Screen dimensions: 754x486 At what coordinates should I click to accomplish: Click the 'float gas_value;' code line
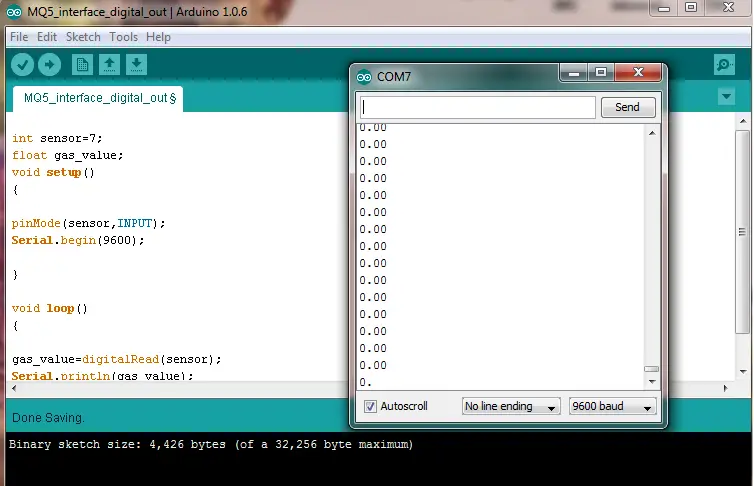pyautogui.click(x=68, y=156)
